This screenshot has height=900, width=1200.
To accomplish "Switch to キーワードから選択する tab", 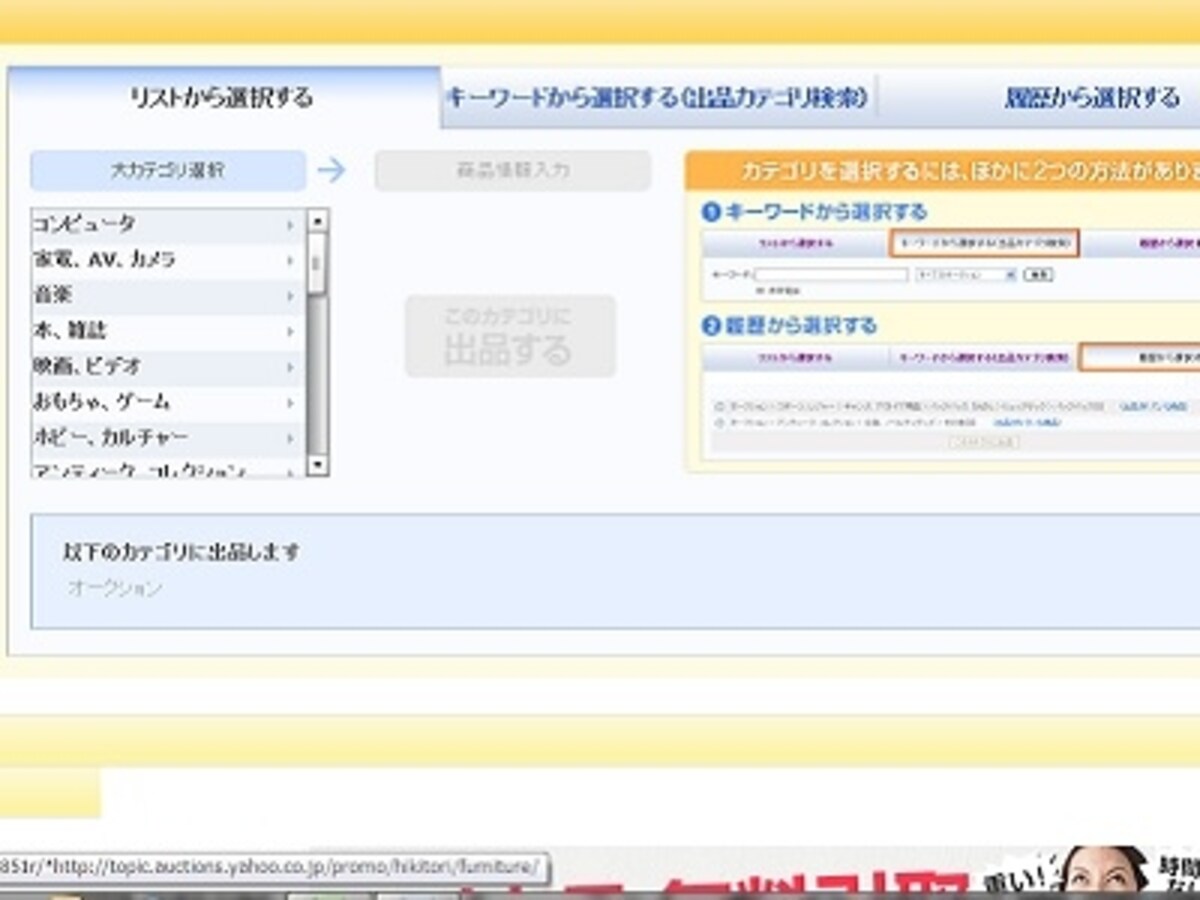I will click(x=658, y=98).
